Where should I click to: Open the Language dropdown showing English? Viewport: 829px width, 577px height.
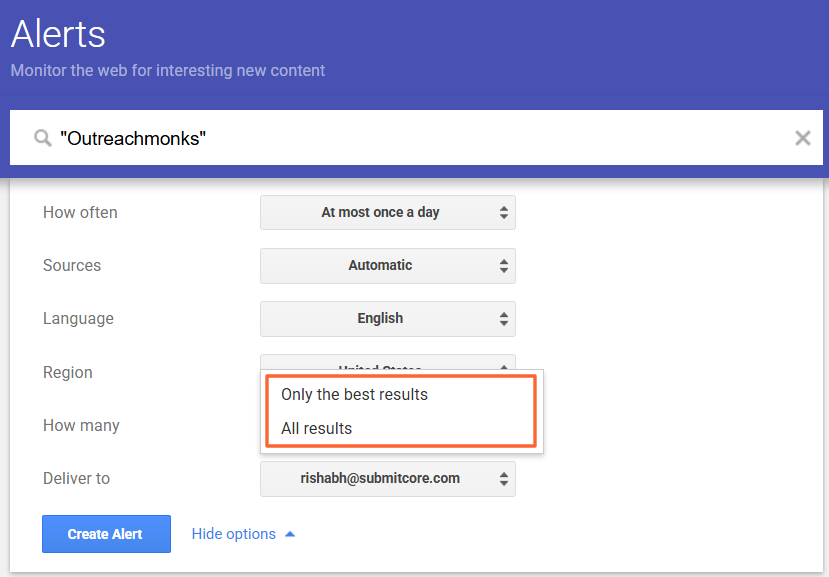click(388, 318)
